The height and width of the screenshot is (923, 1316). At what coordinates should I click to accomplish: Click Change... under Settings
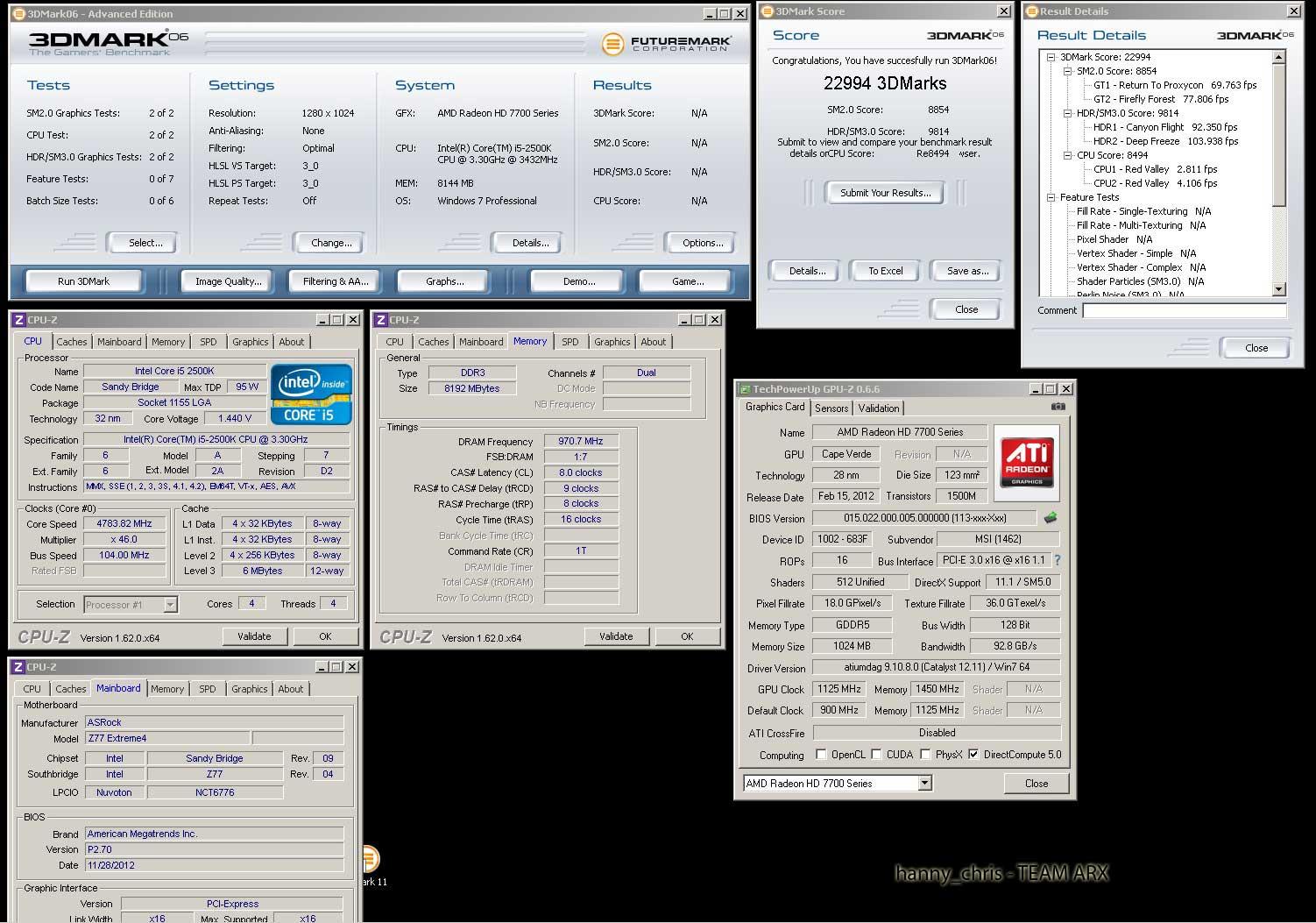click(x=331, y=243)
